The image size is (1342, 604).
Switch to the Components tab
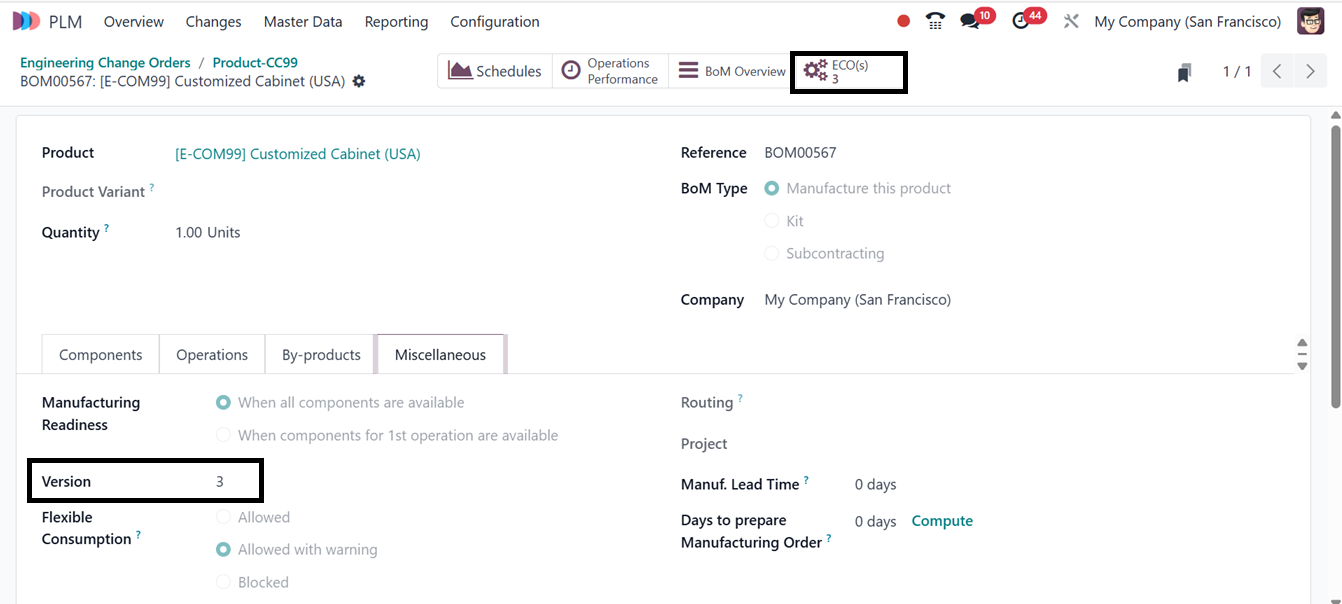(100, 355)
